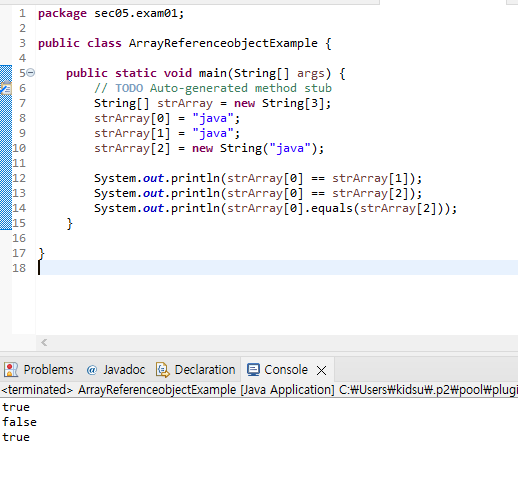Click the args parameter on line 5
The image size is (518, 484).
point(310,73)
